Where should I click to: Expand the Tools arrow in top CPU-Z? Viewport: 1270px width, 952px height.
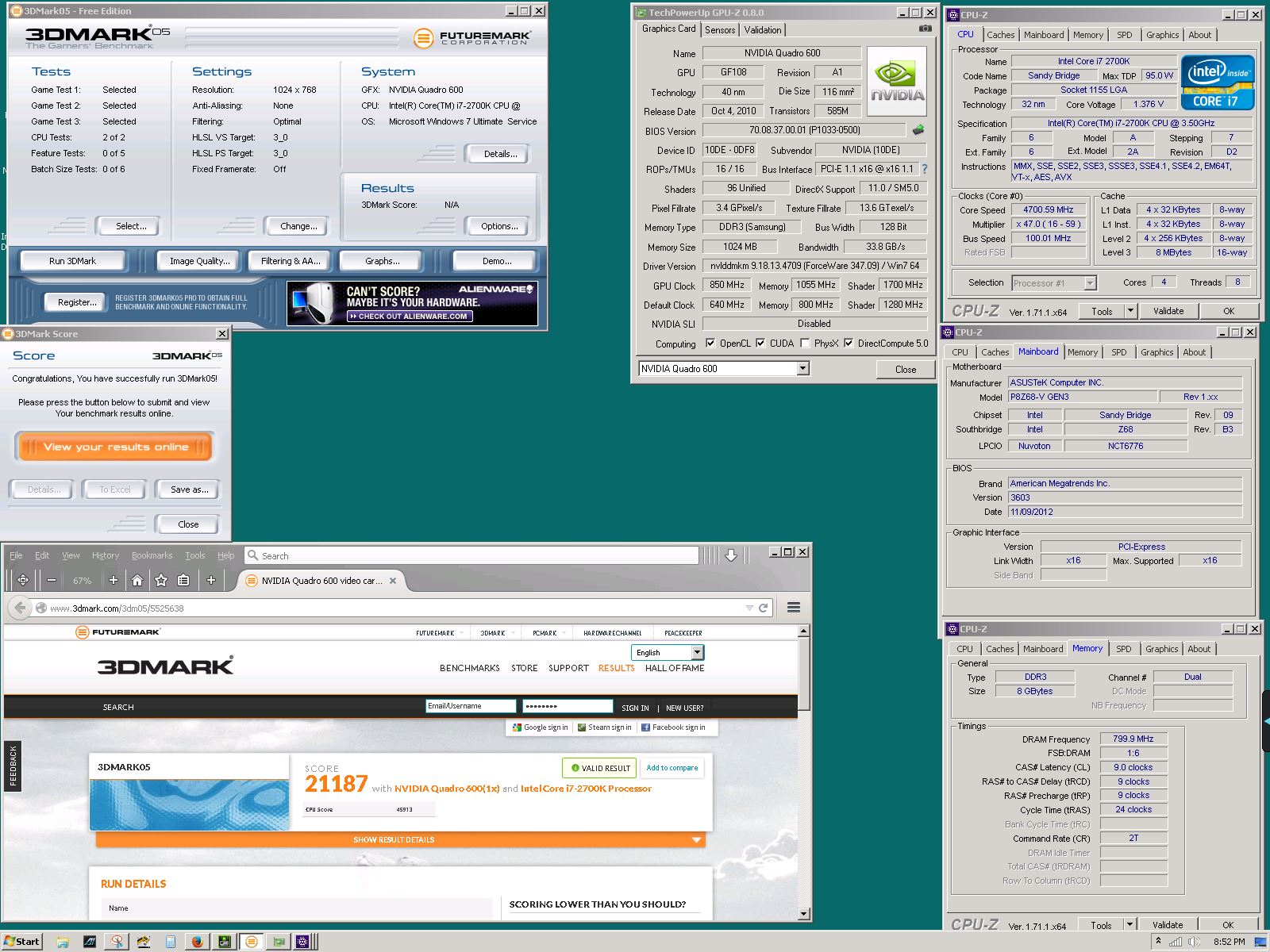[x=1130, y=310]
